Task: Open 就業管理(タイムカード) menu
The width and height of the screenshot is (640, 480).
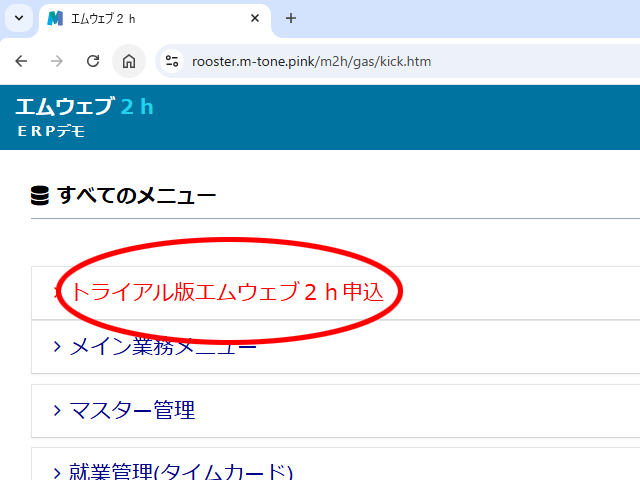Action: (x=181, y=472)
